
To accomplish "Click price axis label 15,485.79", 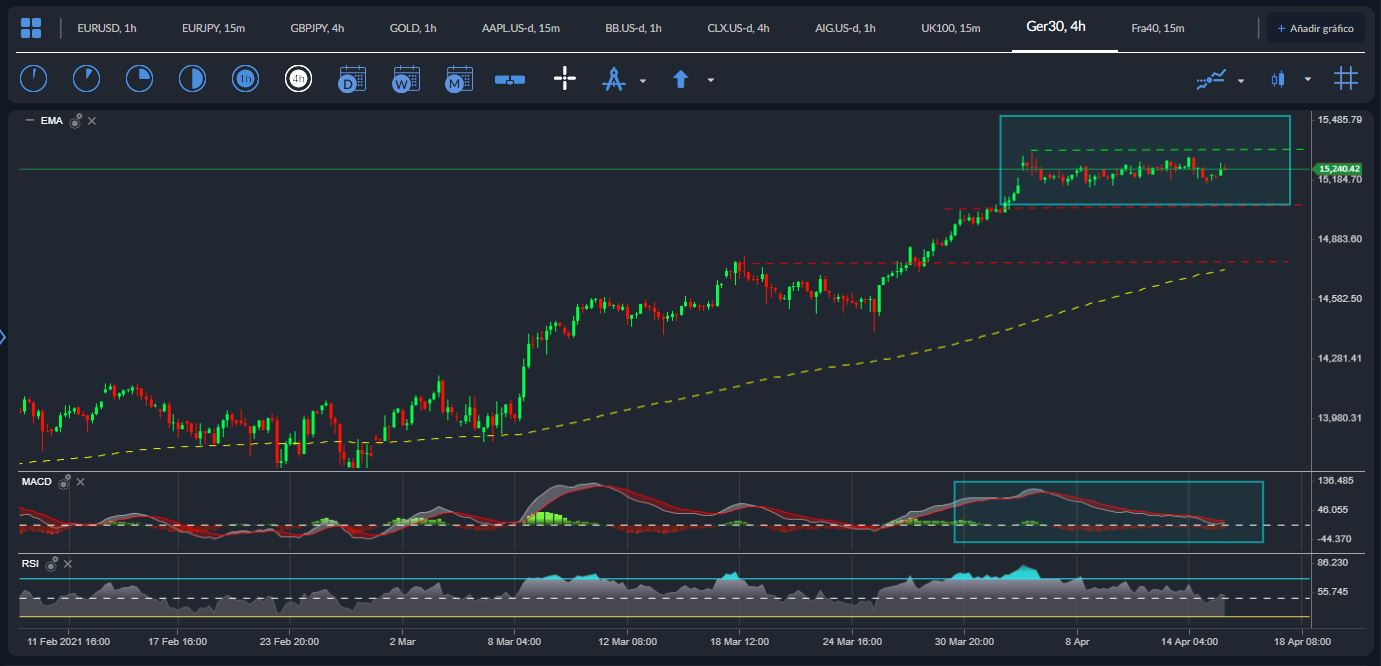I will 1340,120.
